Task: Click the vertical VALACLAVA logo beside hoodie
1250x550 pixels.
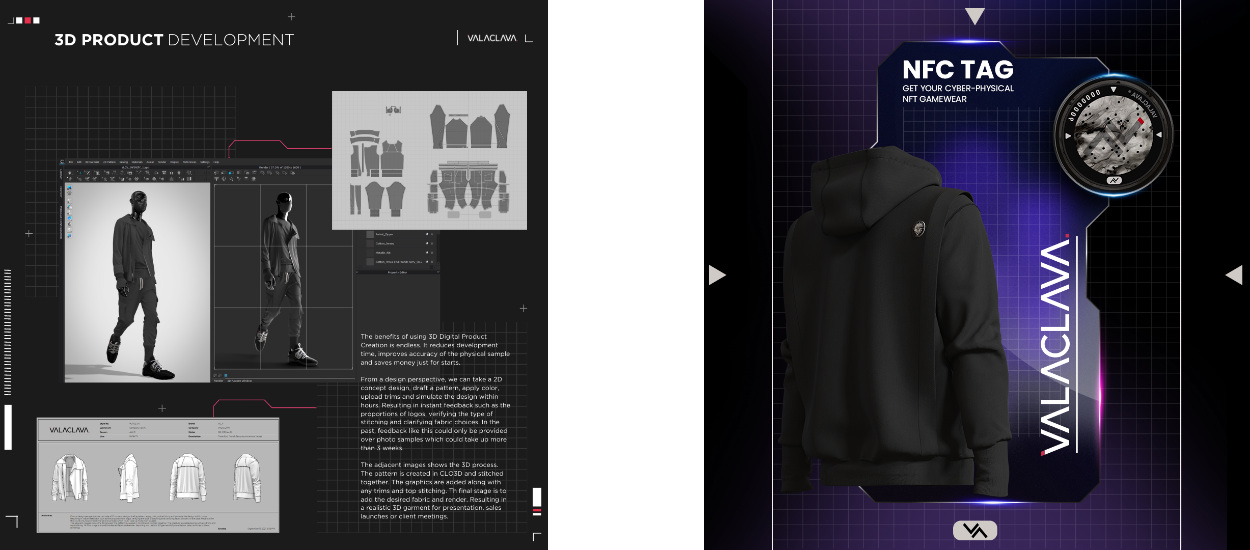Action: [1055, 345]
